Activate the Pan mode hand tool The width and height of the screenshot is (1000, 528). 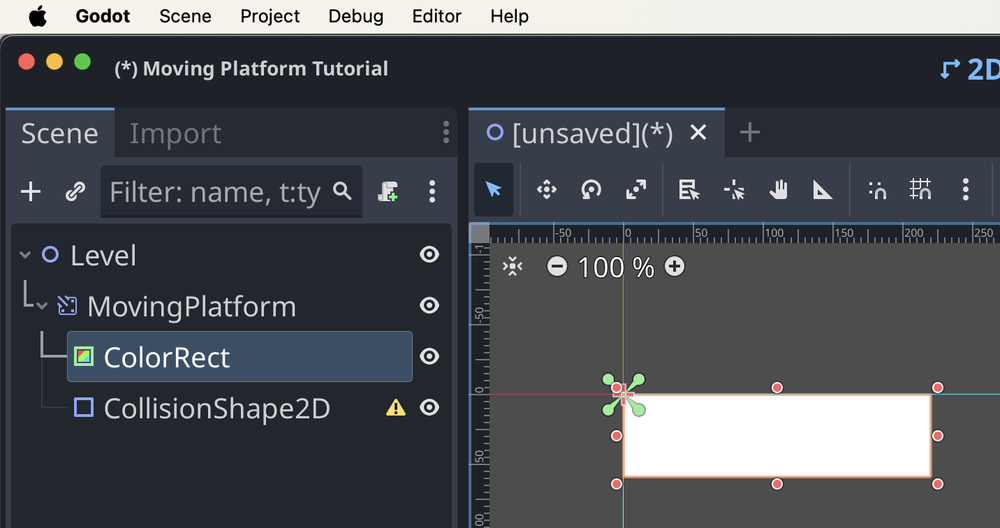pos(778,189)
